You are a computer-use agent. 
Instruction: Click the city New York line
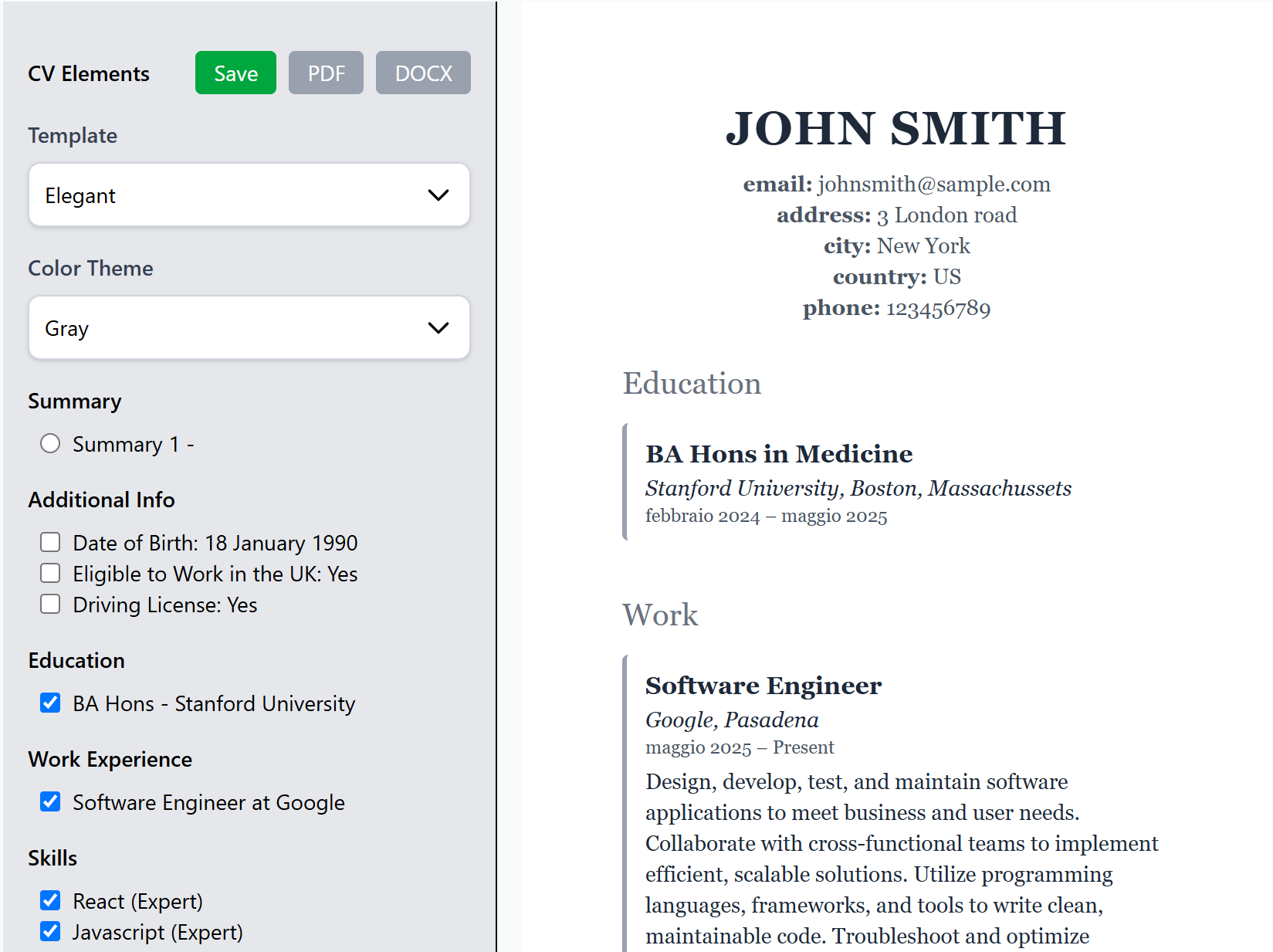[896, 246]
